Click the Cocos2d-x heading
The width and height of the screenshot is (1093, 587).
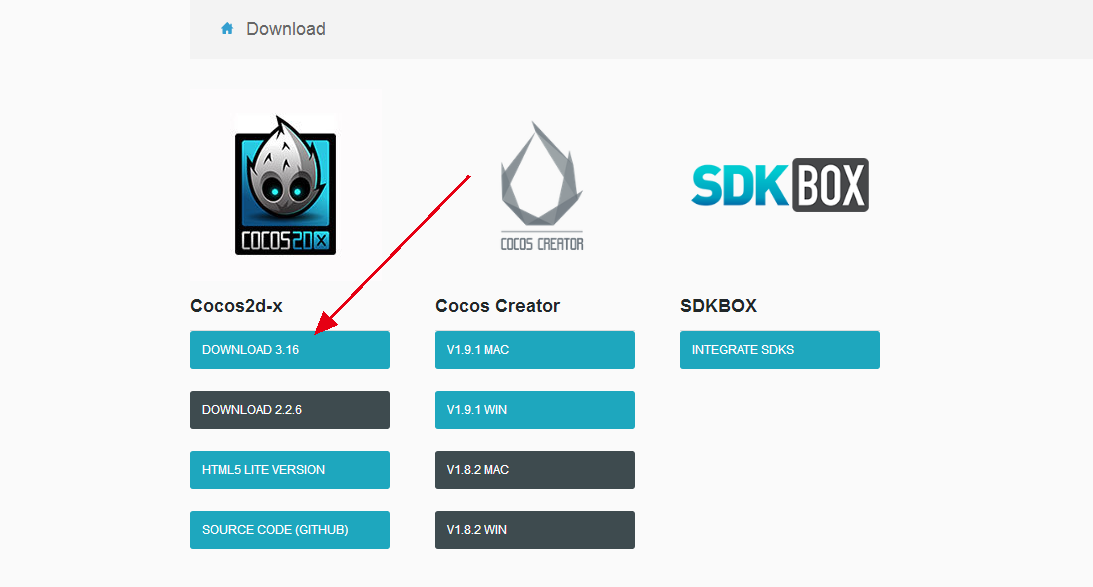coord(236,305)
